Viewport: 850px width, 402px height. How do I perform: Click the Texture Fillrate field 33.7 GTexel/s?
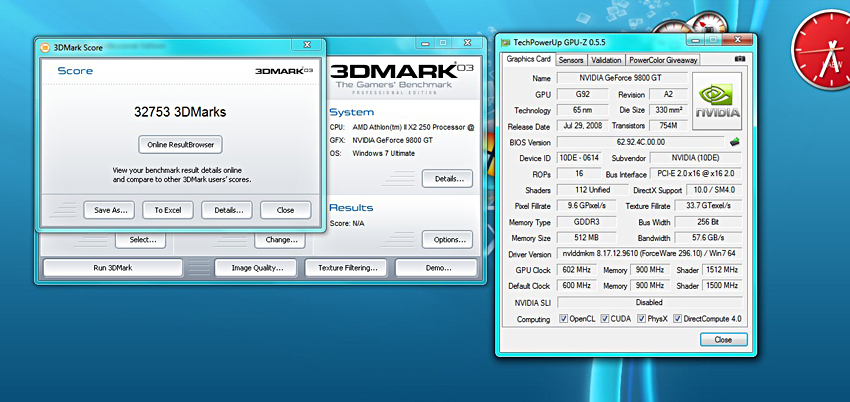tap(708, 206)
